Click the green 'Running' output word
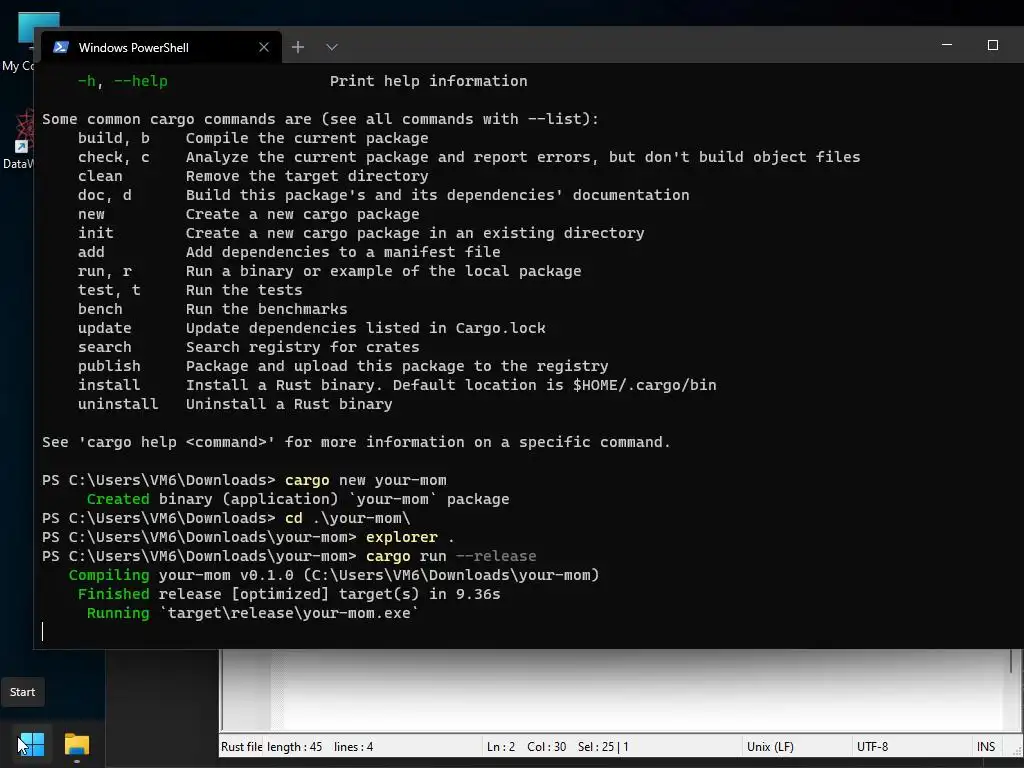 118,613
